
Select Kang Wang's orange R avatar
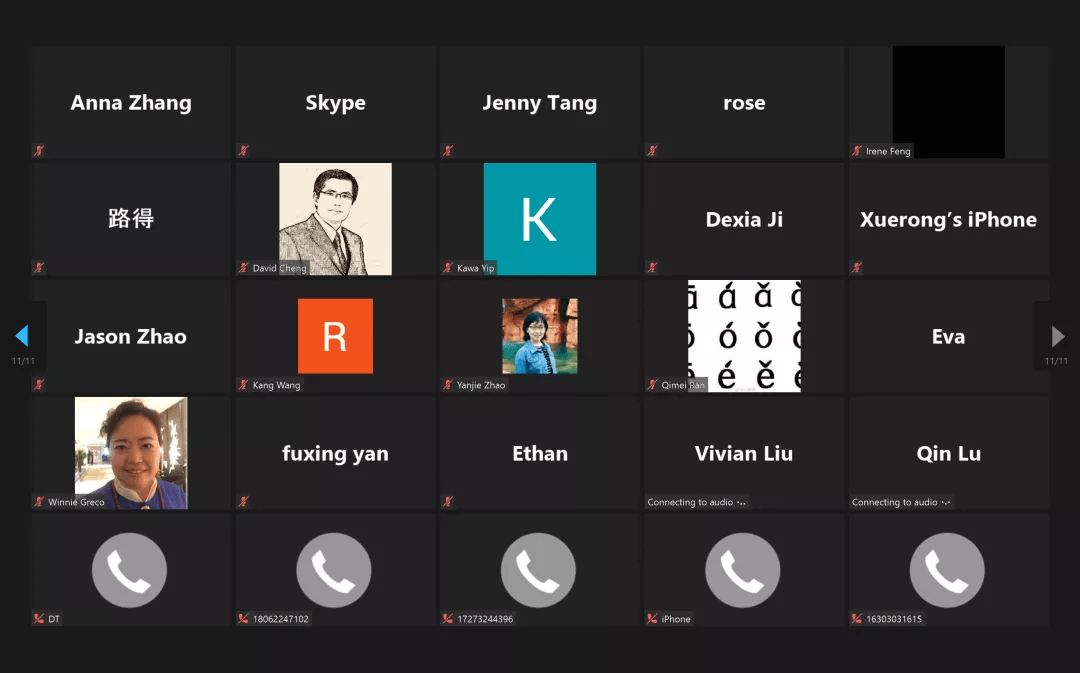click(335, 336)
